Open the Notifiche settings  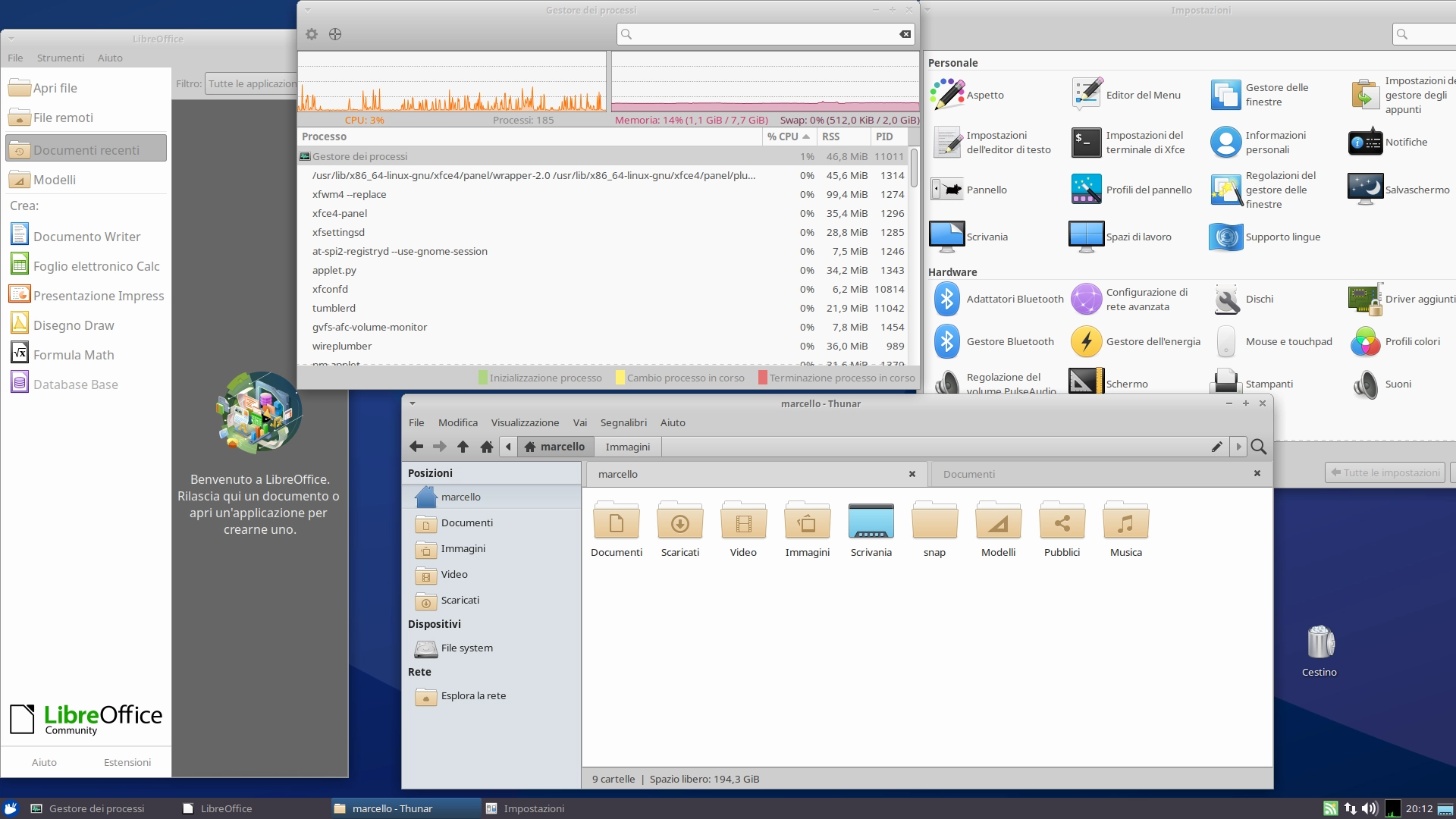coord(1405,141)
